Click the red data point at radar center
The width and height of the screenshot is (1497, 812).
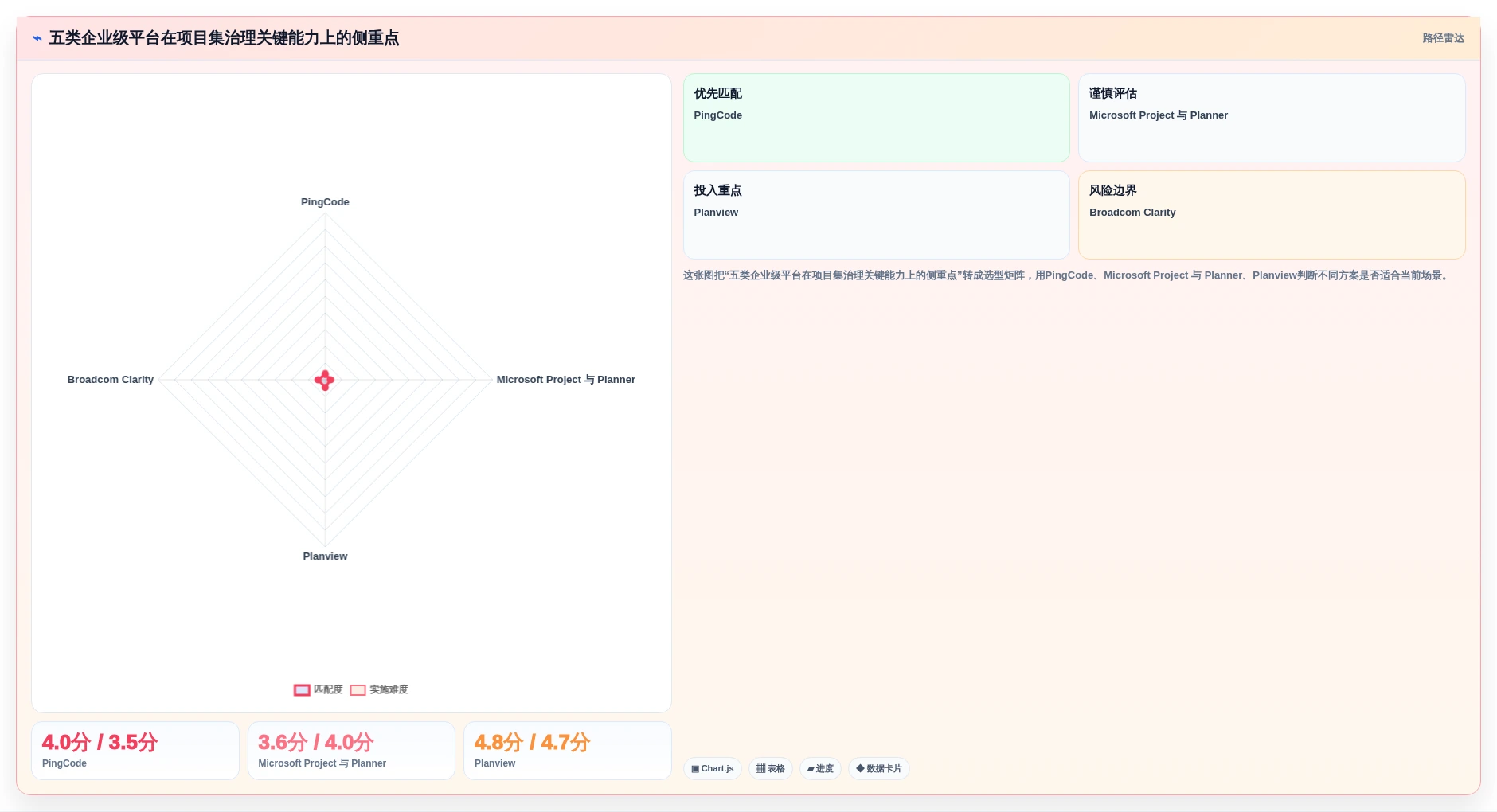(324, 381)
